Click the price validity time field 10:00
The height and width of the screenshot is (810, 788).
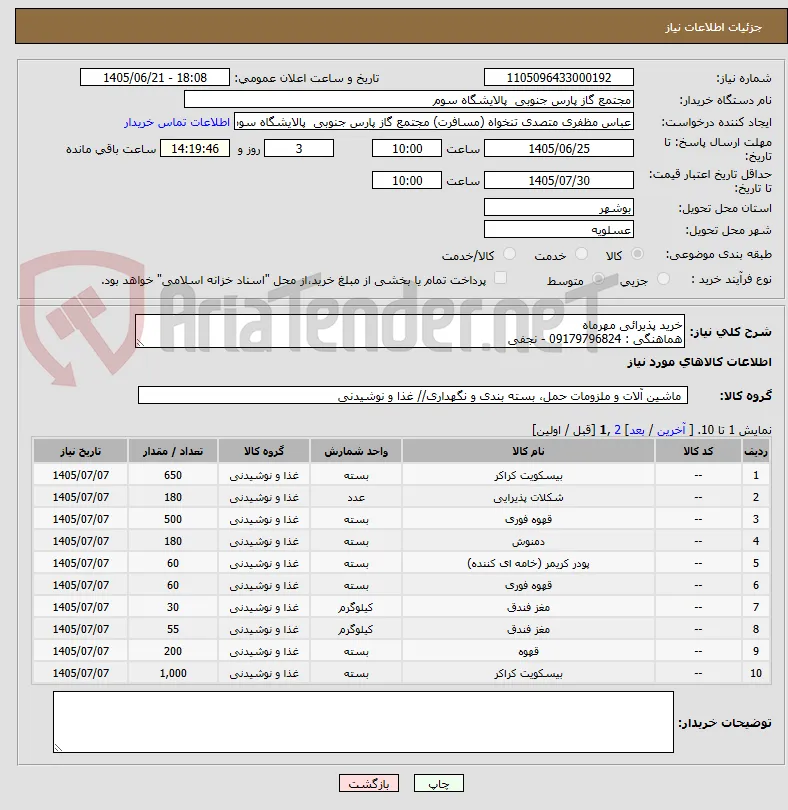407,180
